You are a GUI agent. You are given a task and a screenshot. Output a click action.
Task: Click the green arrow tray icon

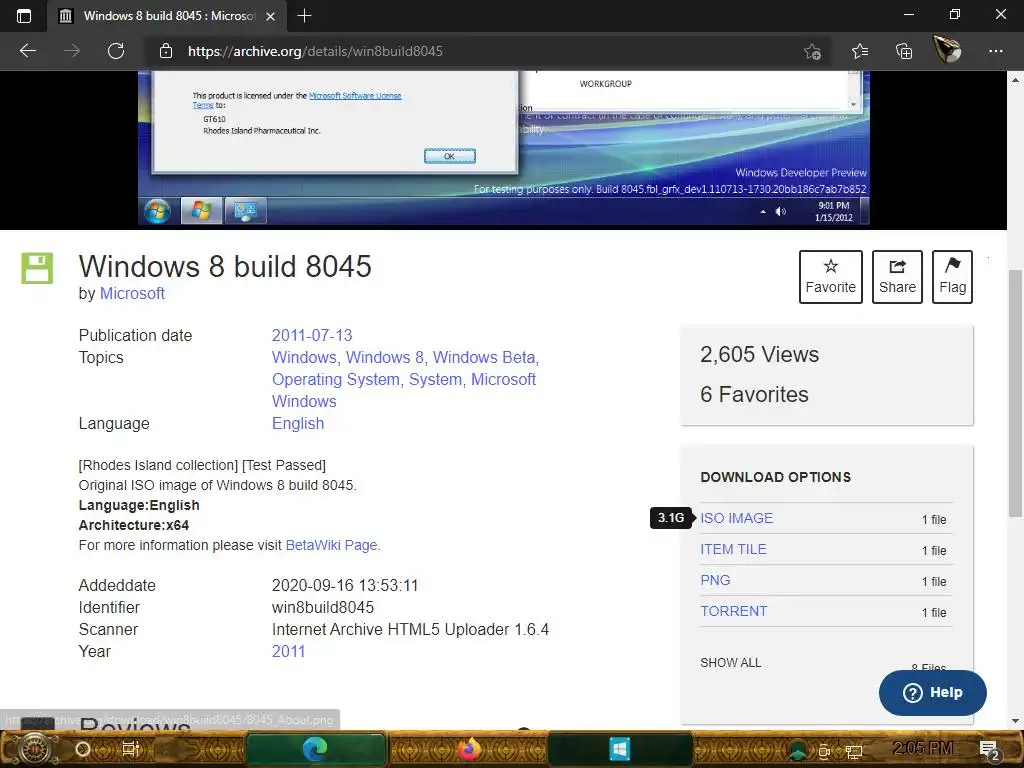797,751
